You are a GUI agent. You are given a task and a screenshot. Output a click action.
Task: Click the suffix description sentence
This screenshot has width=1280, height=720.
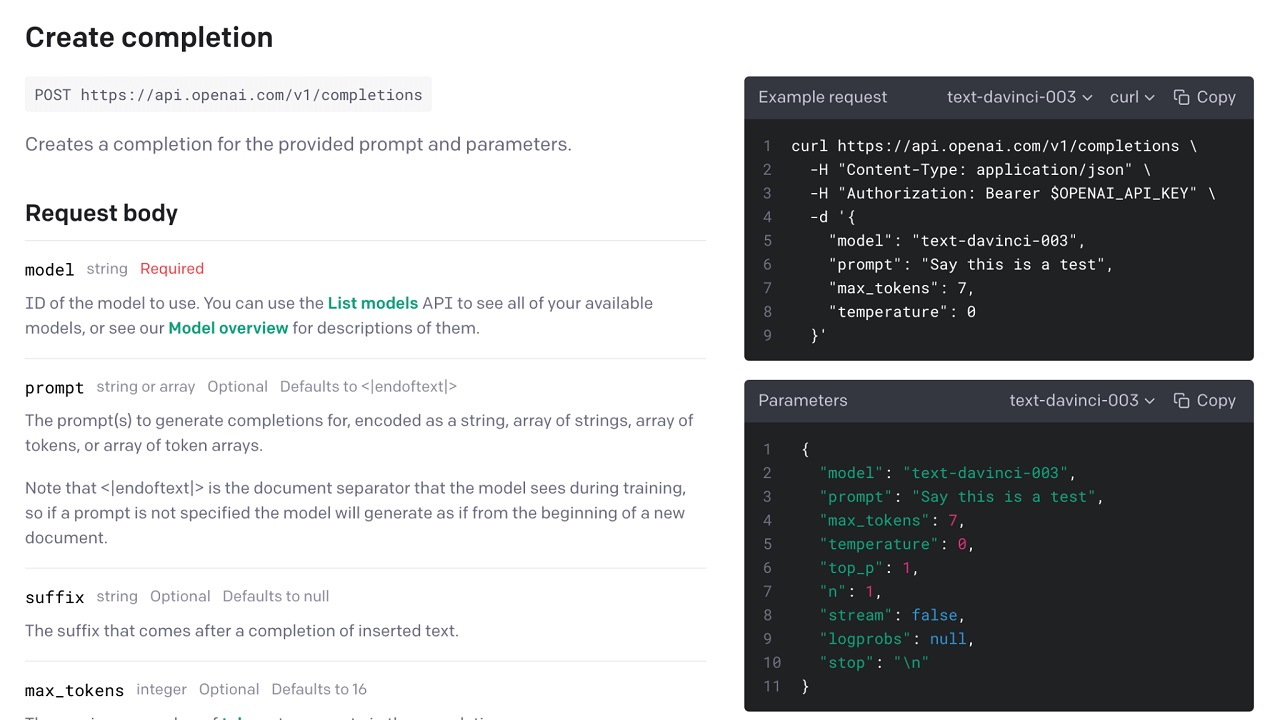(242, 631)
